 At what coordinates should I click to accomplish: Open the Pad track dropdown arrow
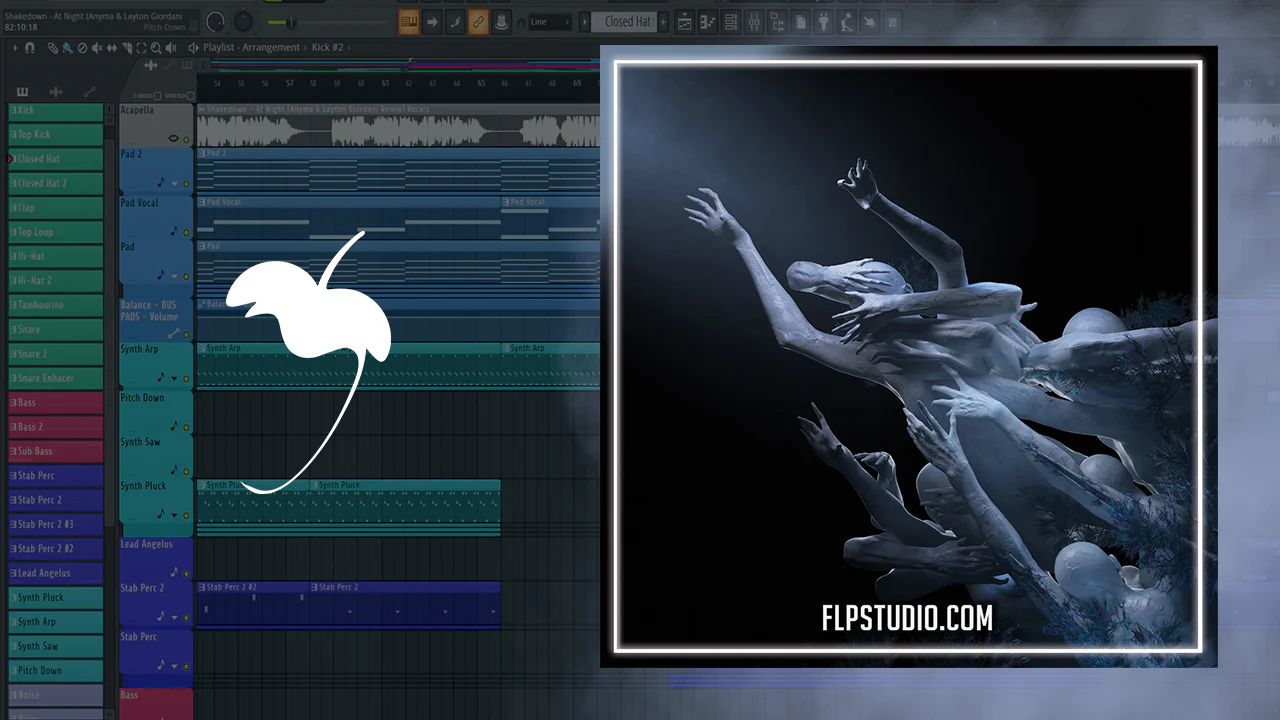[174, 276]
